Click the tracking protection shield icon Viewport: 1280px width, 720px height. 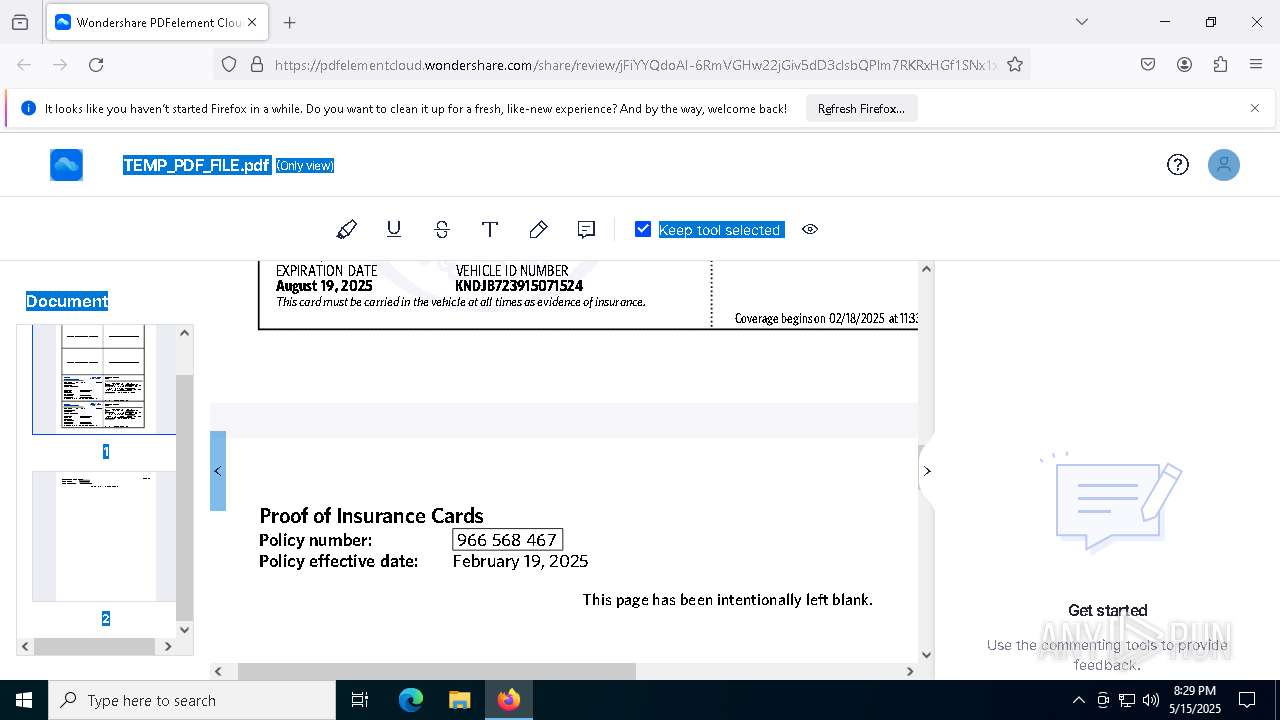(229, 64)
